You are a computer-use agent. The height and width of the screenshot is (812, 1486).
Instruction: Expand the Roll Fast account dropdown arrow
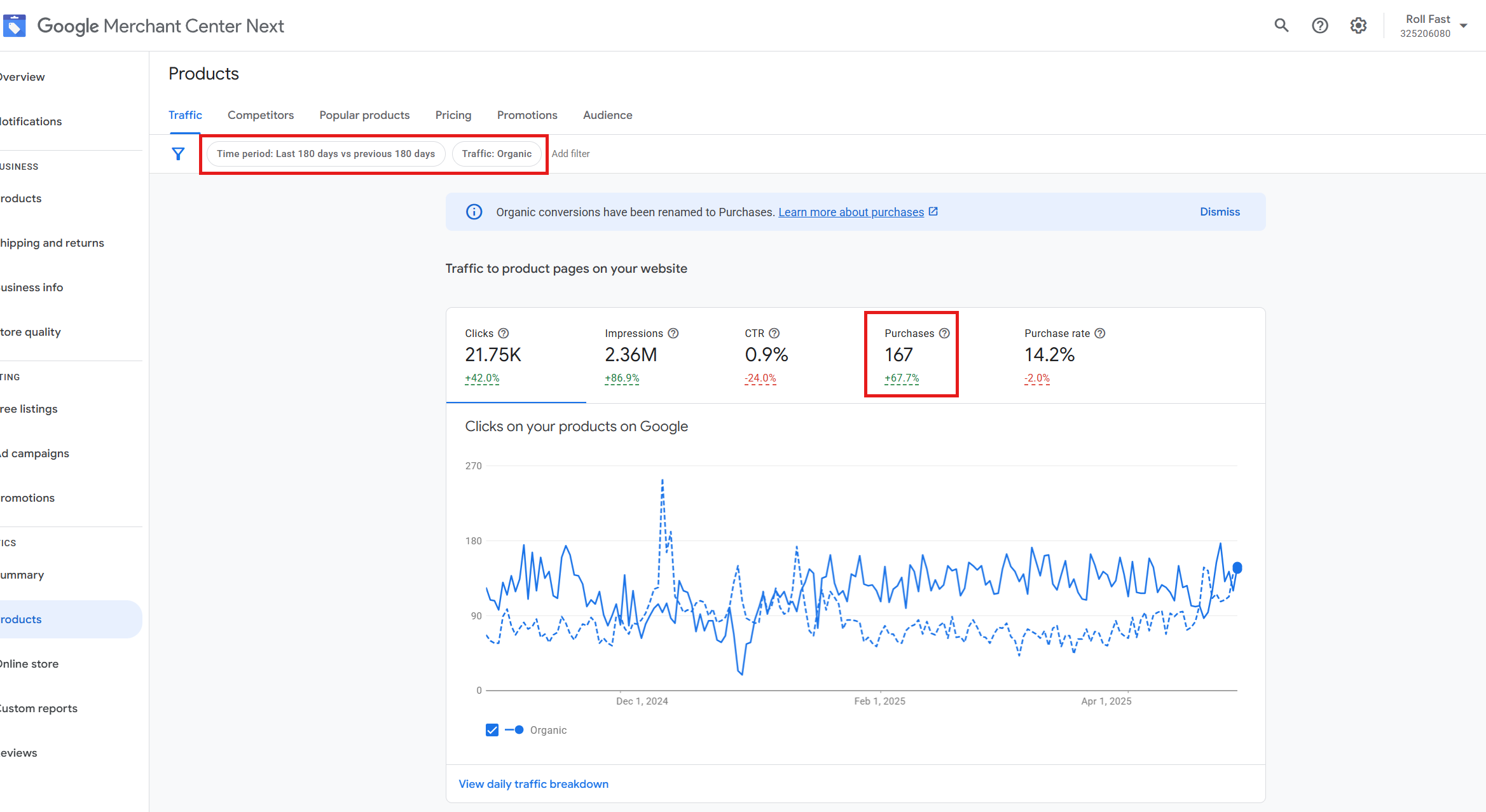tap(1464, 26)
